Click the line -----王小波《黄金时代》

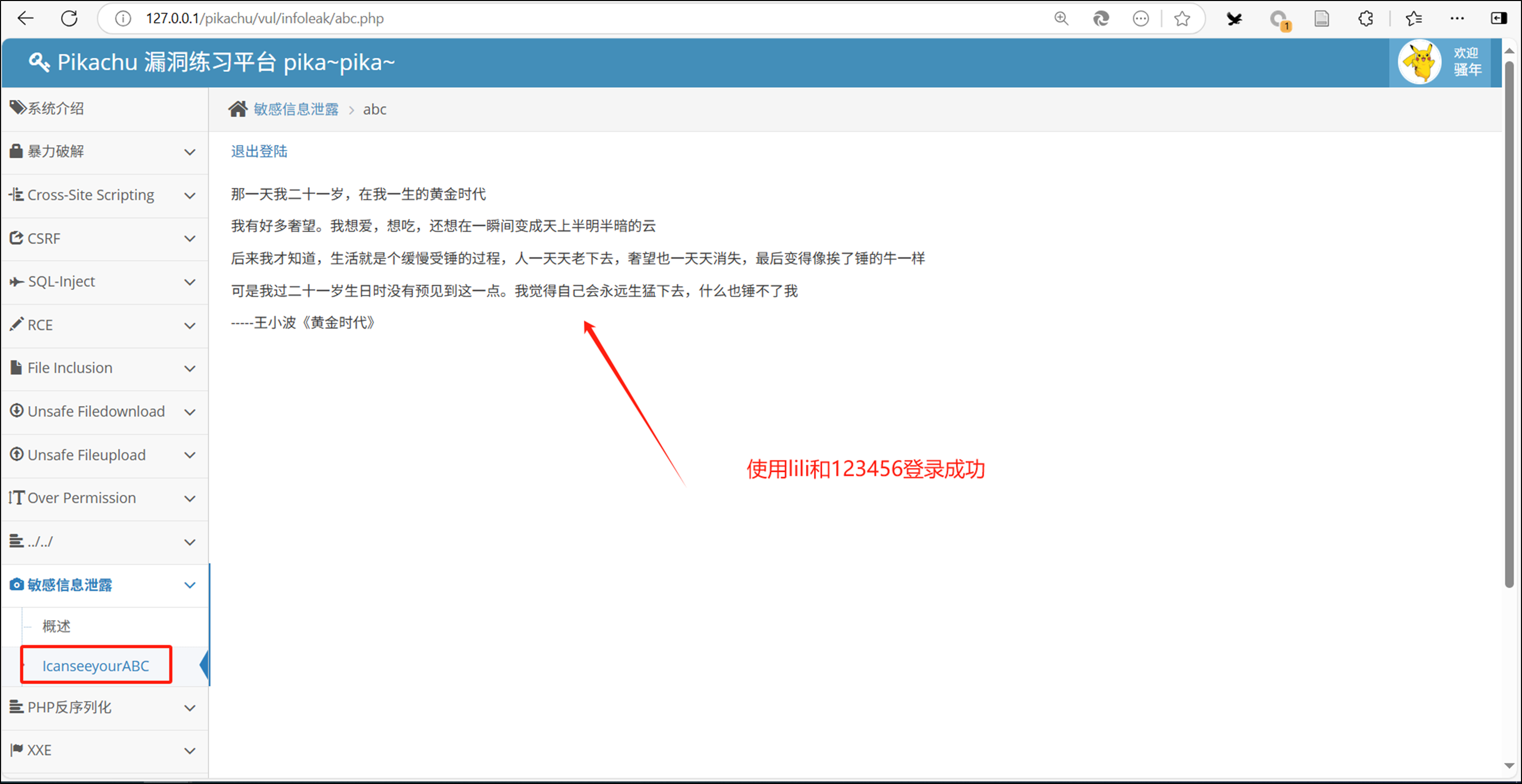point(303,322)
